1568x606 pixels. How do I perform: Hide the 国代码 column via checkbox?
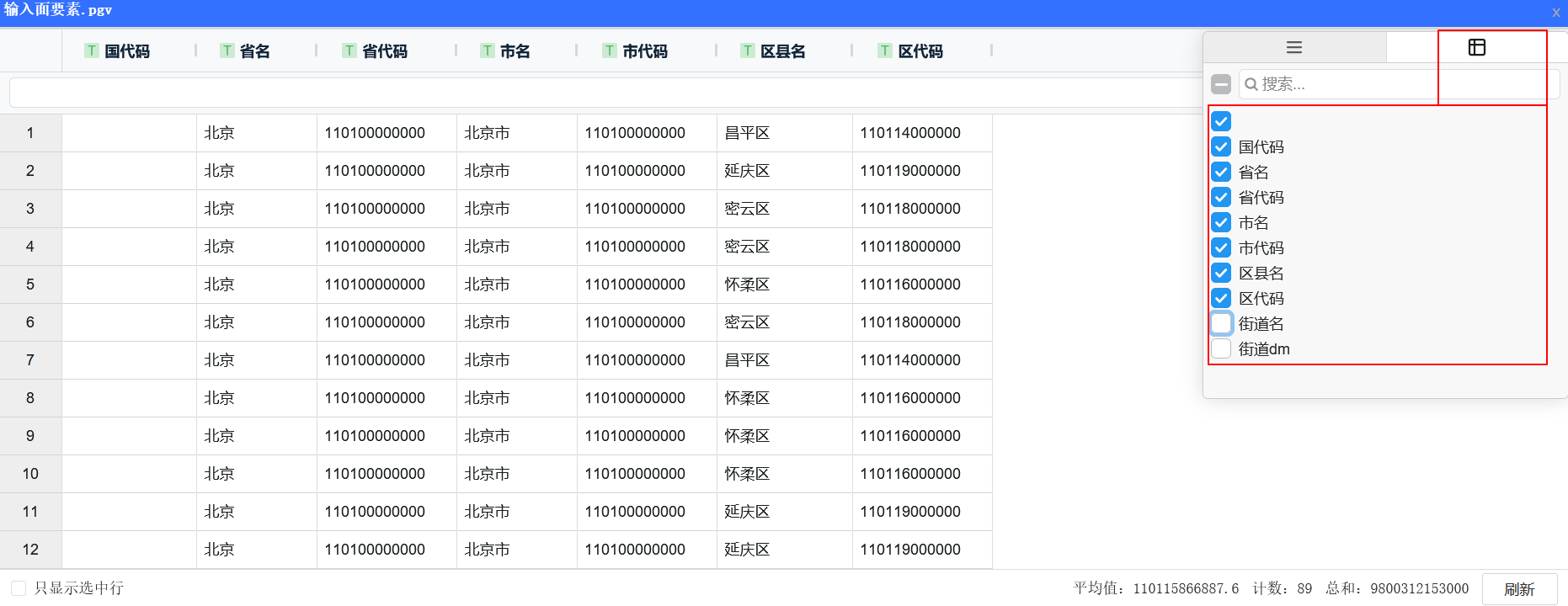[x=1221, y=146]
